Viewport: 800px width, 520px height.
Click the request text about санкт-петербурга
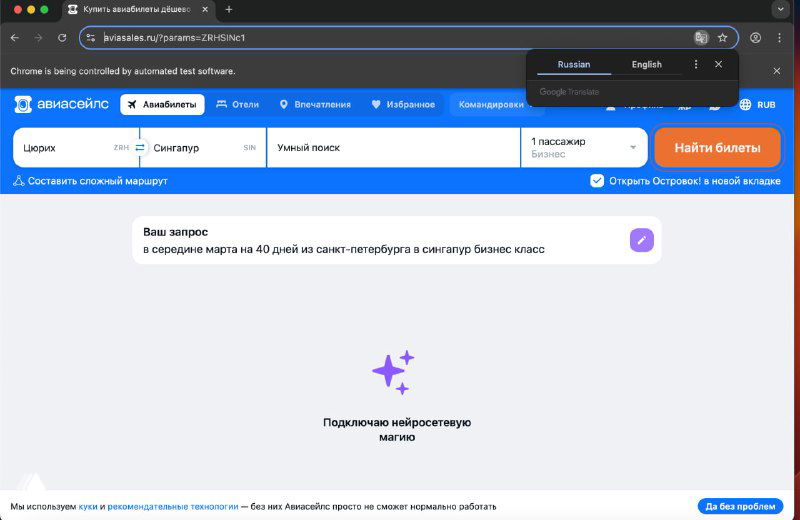click(344, 249)
